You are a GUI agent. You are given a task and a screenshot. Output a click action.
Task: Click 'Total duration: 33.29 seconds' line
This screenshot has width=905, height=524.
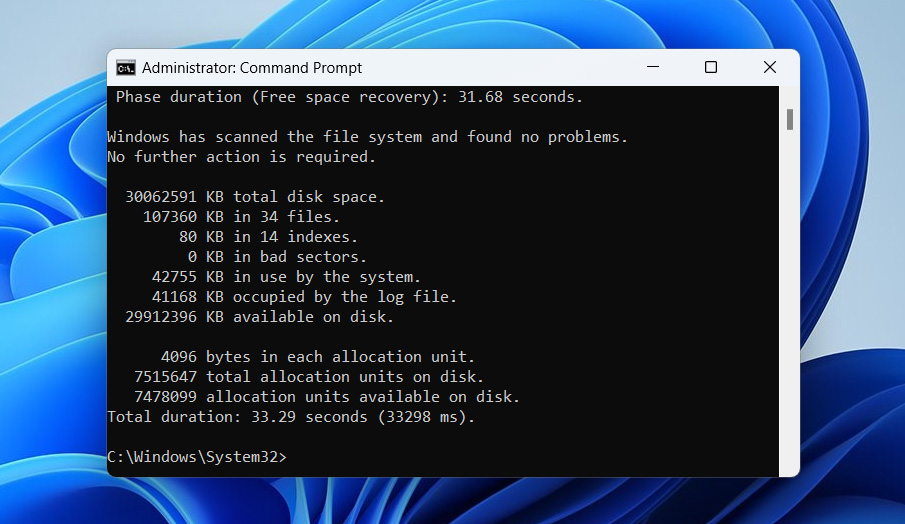pyautogui.click(x=291, y=417)
